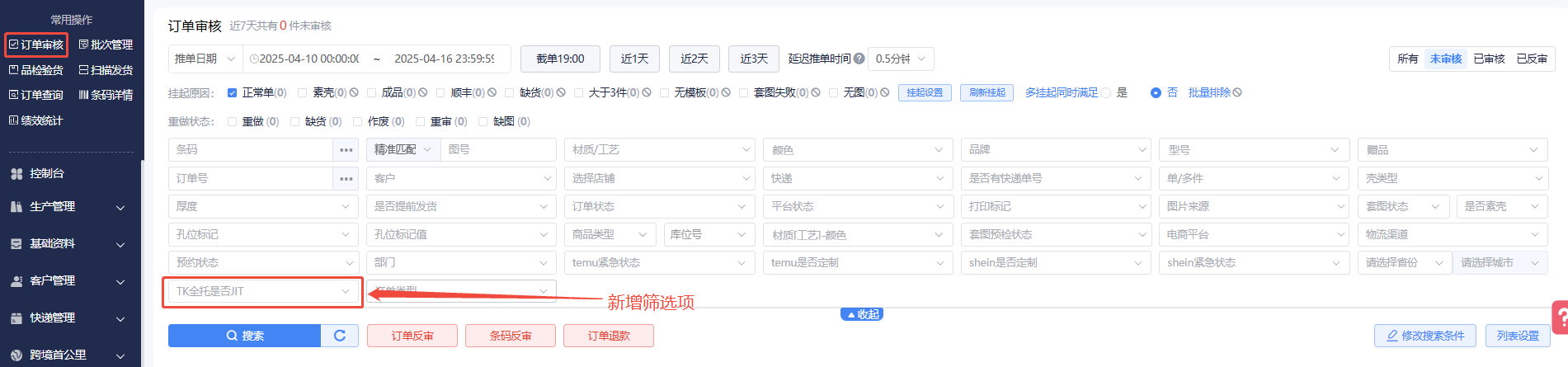Open 品检验货 shortcut in sidebar
Viewport: 1568px width, 367px height.
(36, 70)
